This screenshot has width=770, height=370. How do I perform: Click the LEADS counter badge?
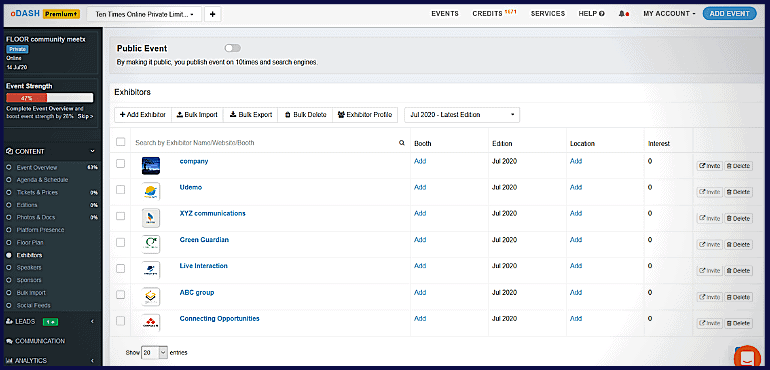50,322
